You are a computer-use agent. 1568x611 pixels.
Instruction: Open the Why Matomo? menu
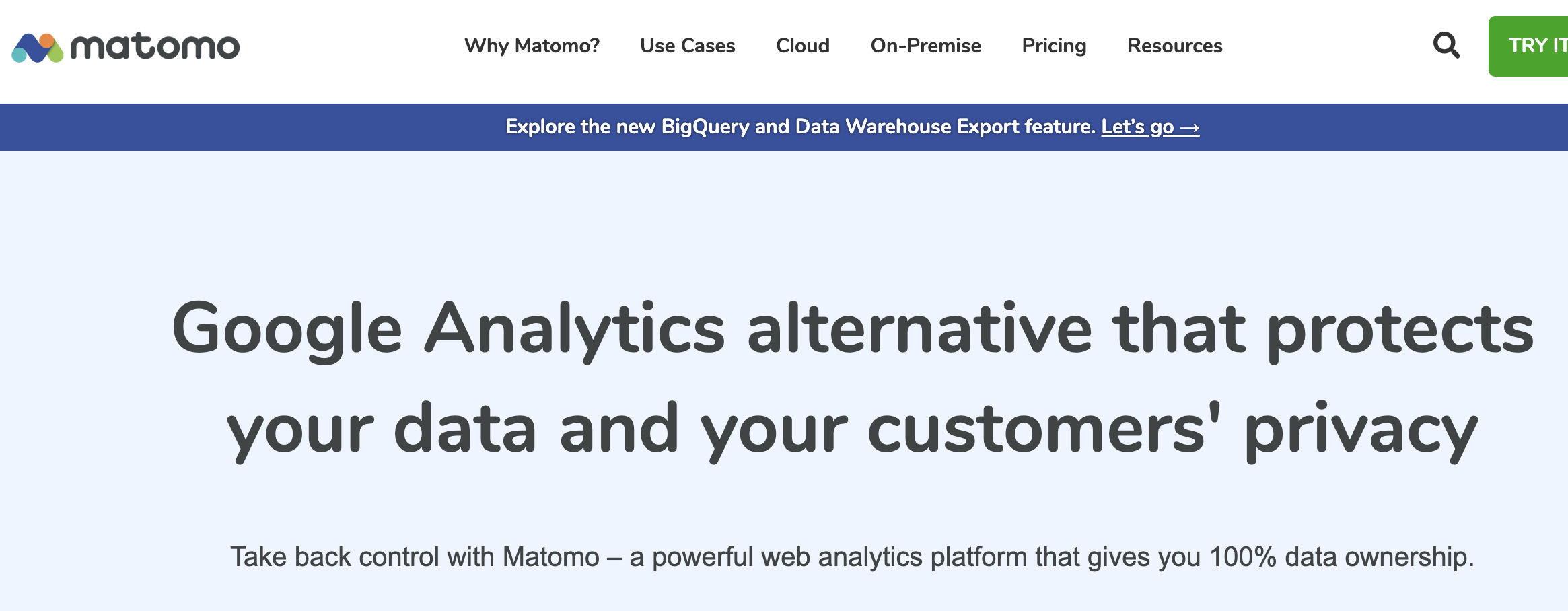[532, 46]
